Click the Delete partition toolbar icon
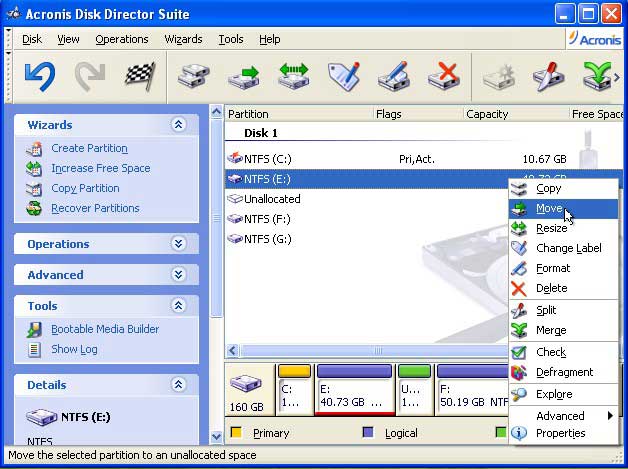 click(x=444, y=76)
